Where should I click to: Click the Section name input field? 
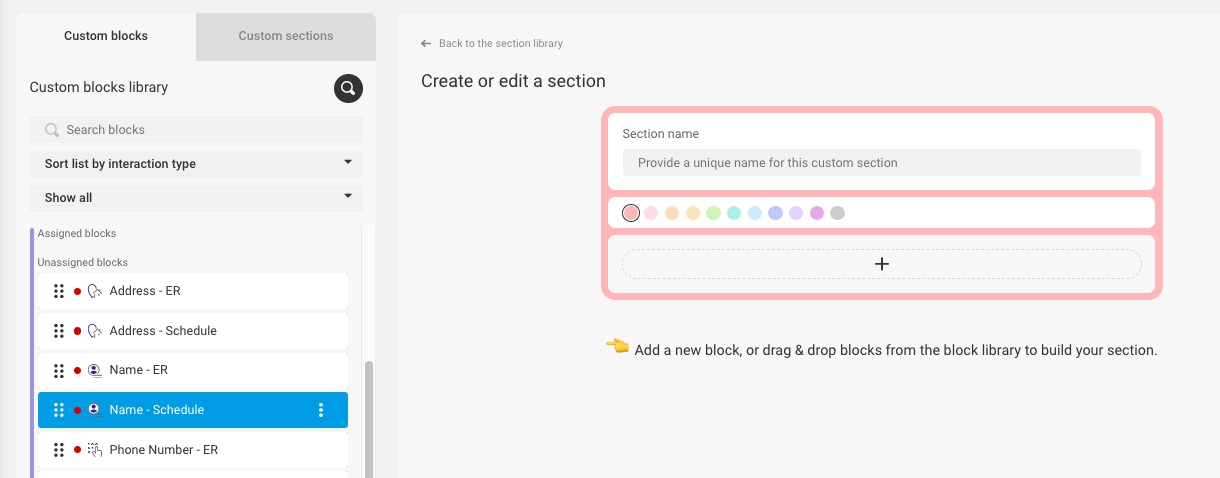pyautogui.click(x=882, y=163)
